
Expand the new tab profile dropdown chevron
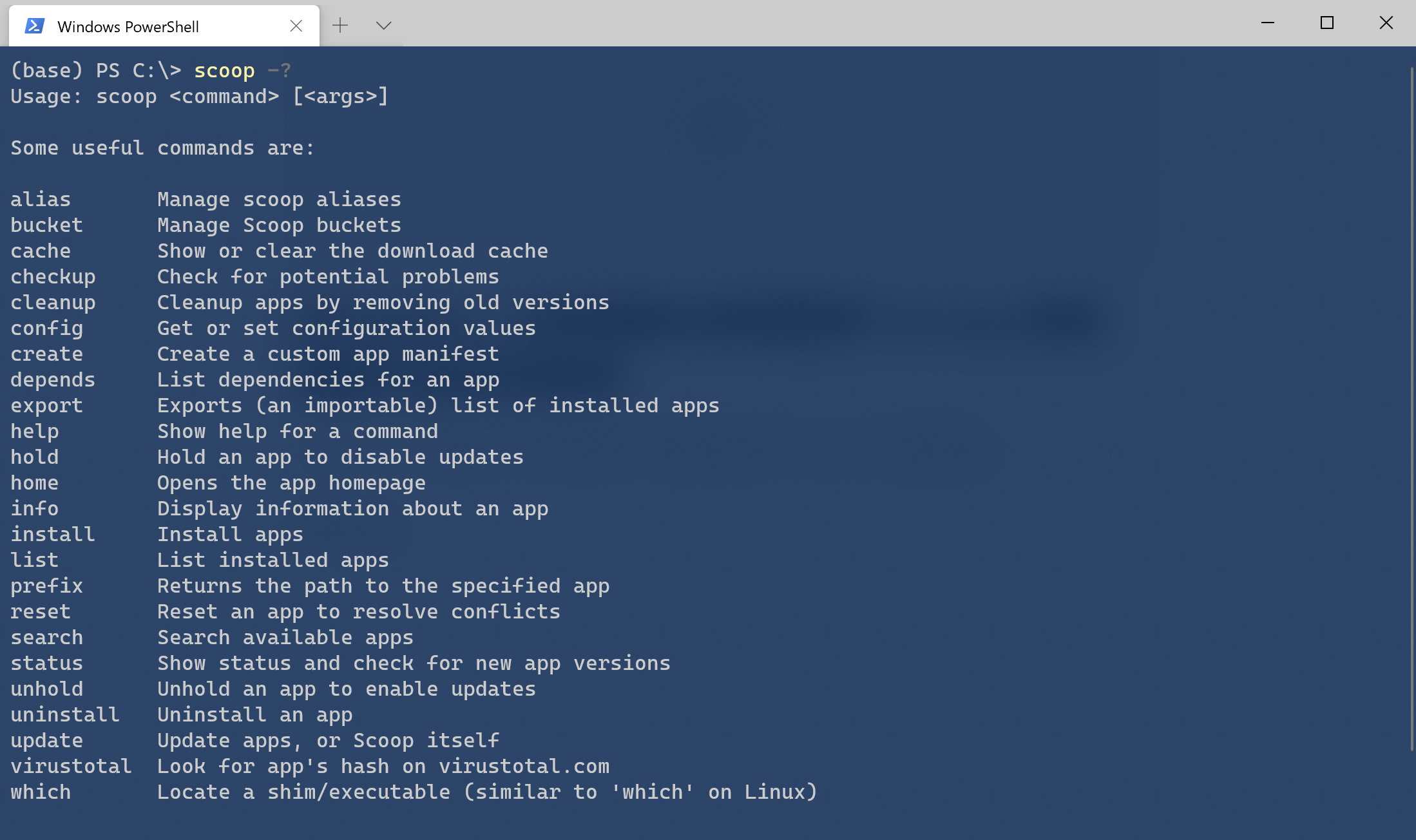pos(383,26)
